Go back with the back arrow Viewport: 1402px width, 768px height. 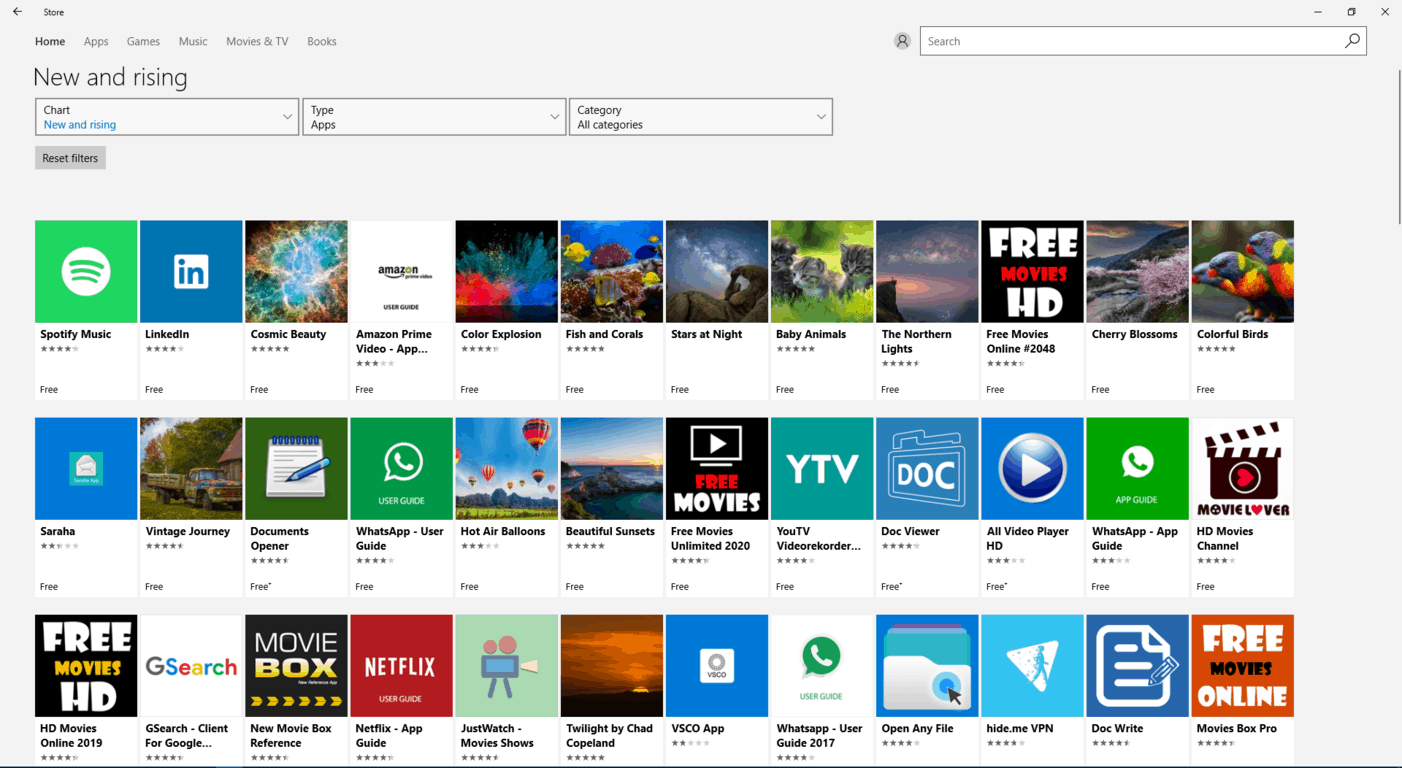tap(17, 12)
